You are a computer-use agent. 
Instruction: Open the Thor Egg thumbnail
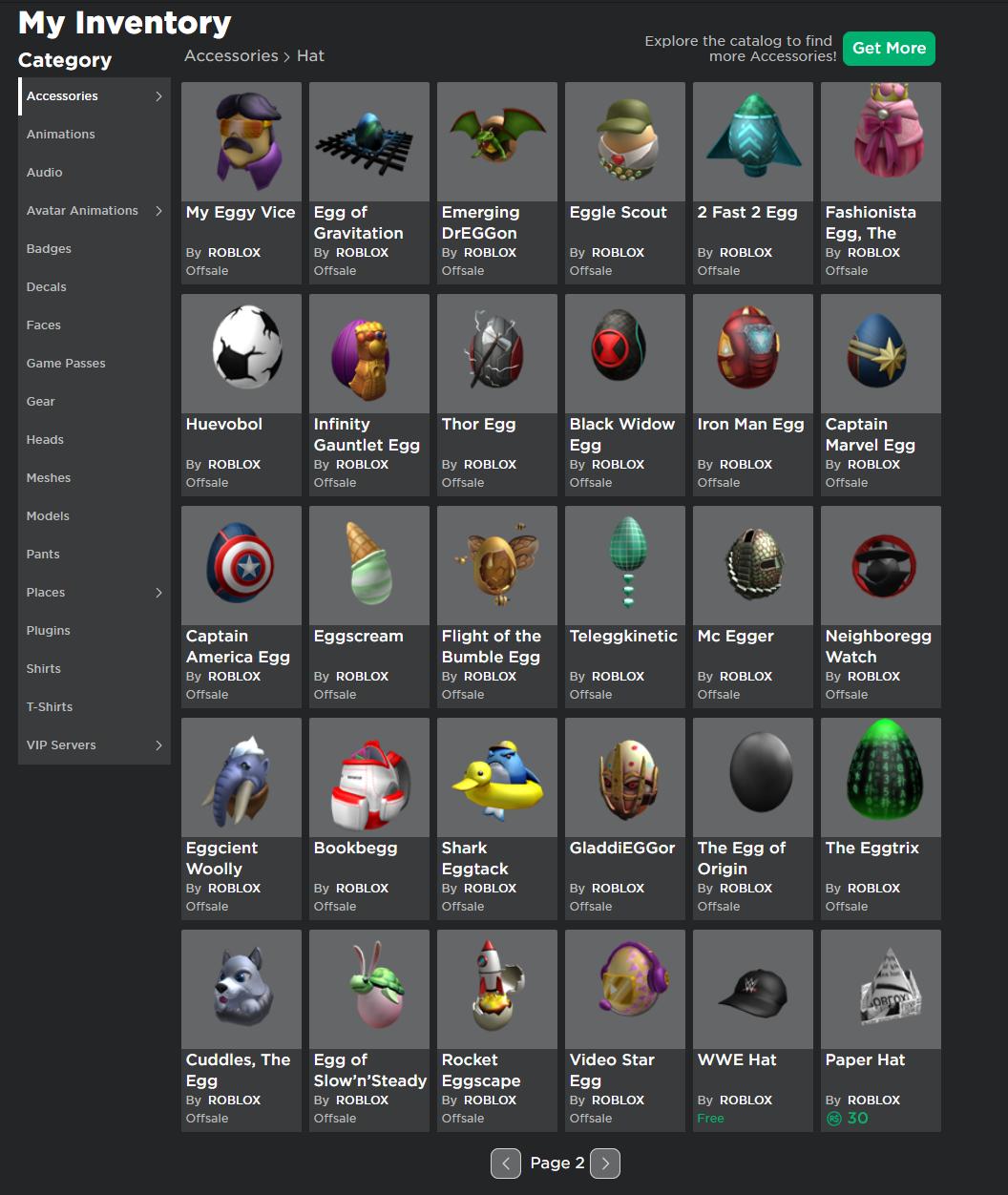pyautogui.click(x=497, y=353)
